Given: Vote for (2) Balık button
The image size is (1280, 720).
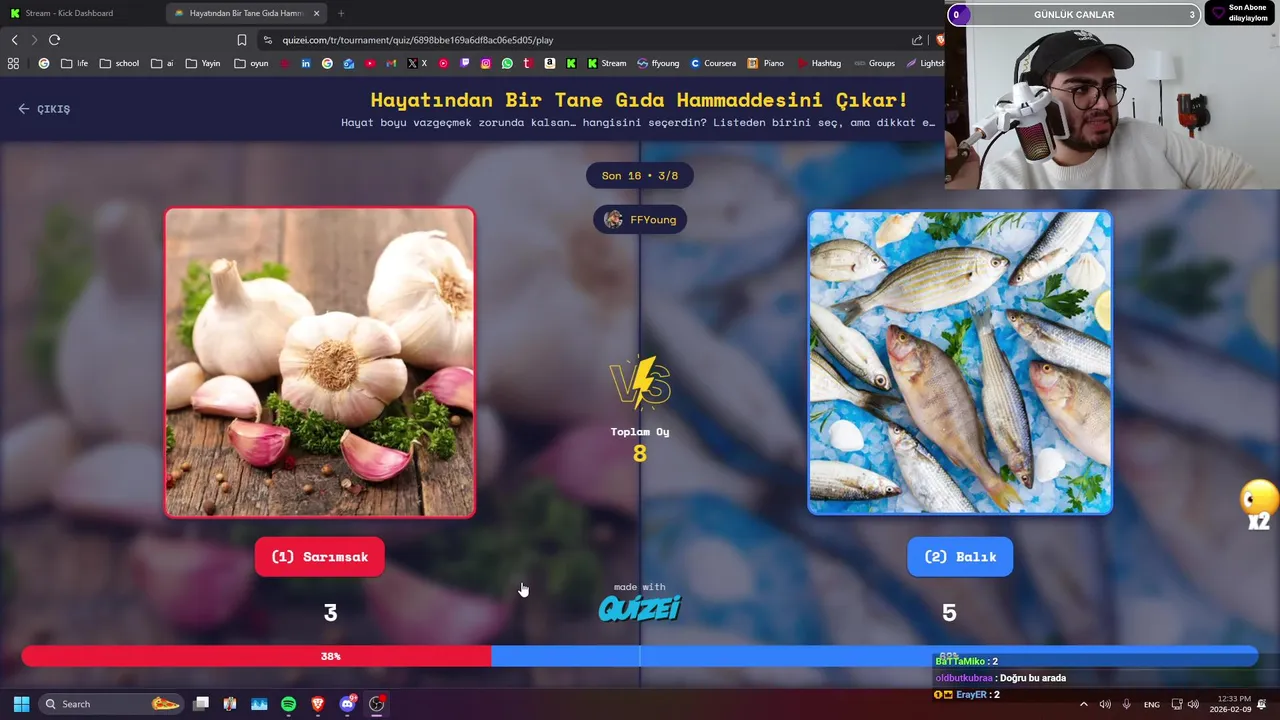Looking at the screenshot, I should tap(960, 557).
